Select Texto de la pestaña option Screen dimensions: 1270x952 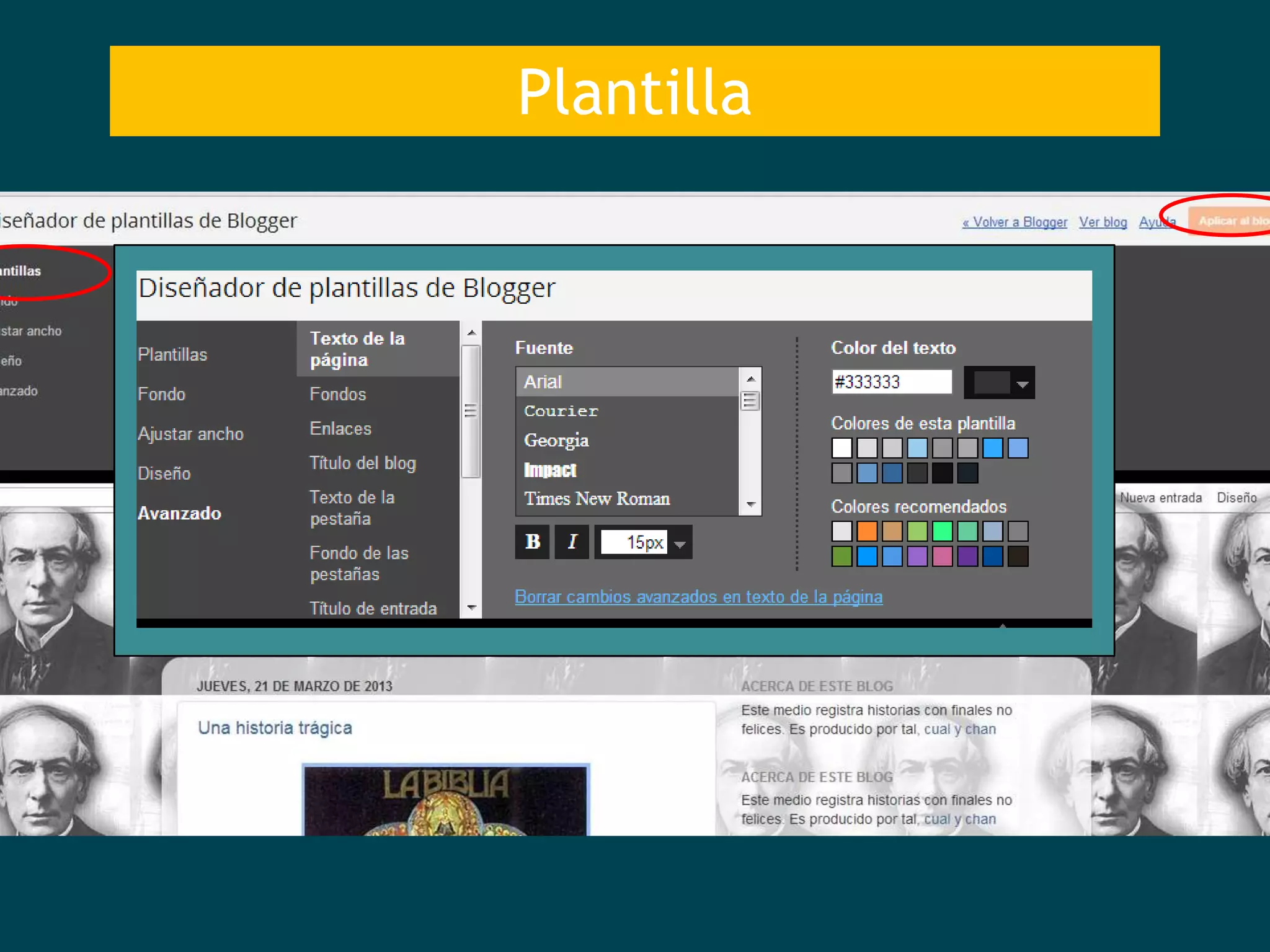(x=352, y=508)
